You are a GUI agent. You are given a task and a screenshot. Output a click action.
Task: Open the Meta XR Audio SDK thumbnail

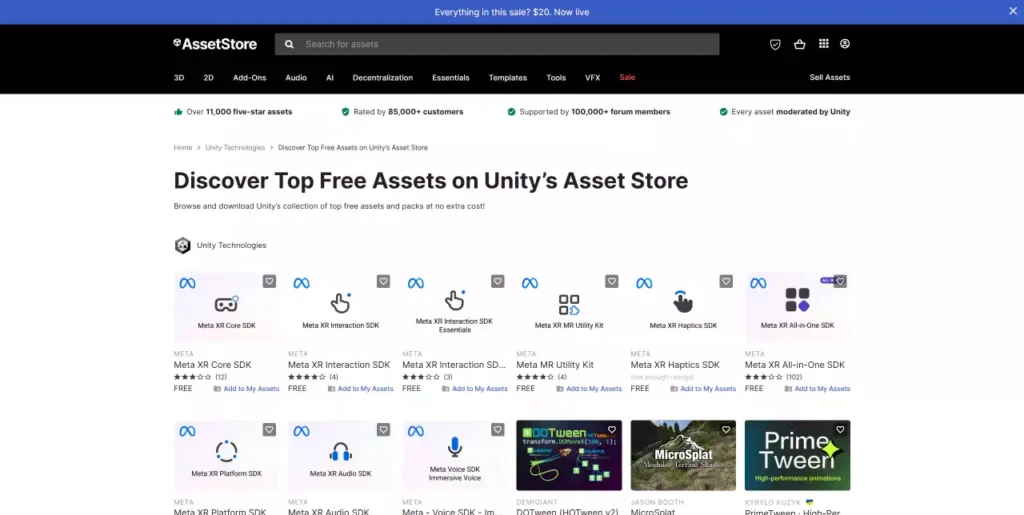click(x=340, y=456)
